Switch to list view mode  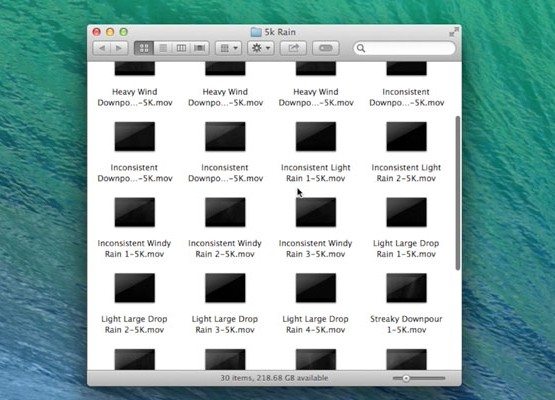(x=163, y=48)
